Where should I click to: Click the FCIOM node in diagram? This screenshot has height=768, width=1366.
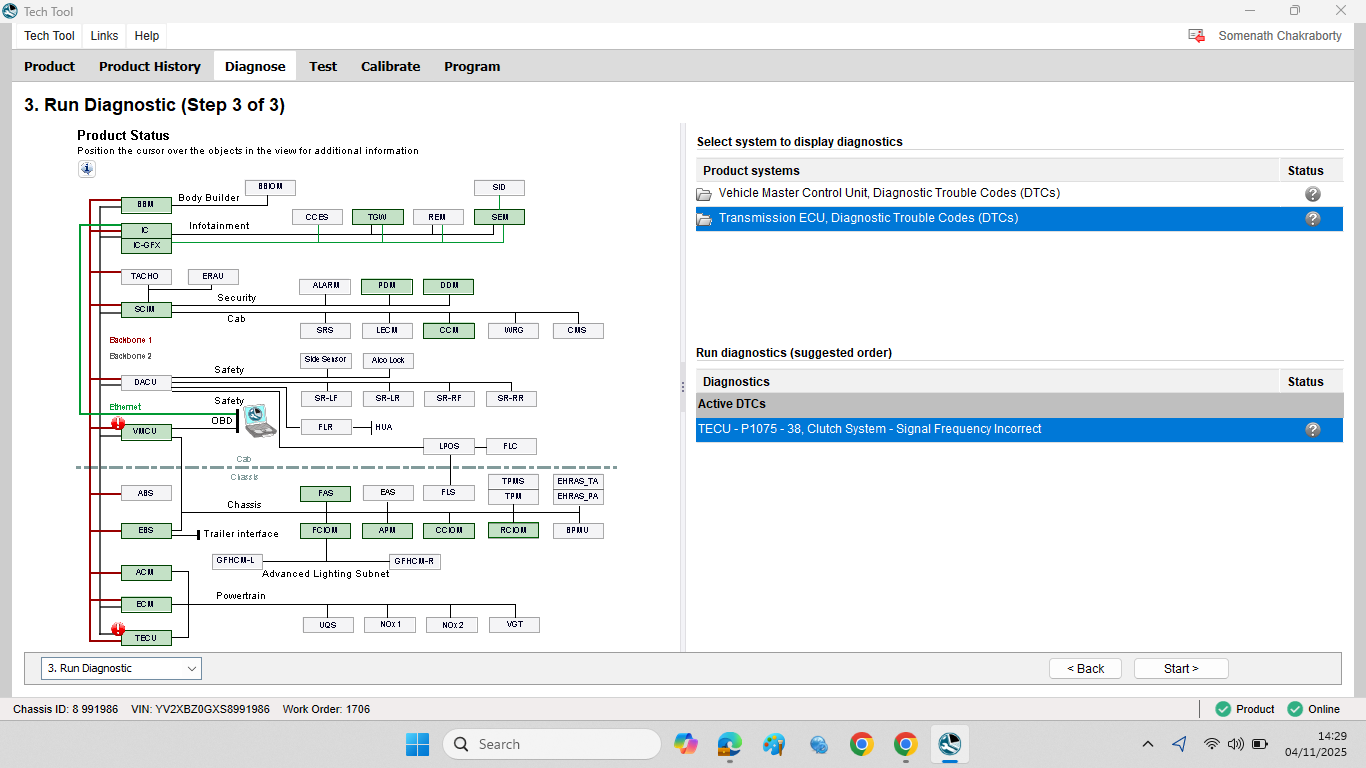point(325,531)
